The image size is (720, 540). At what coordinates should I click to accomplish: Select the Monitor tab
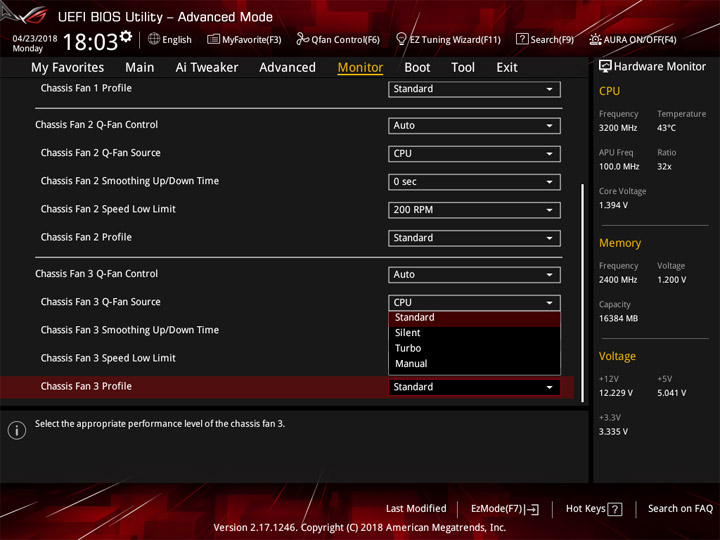tap(360, 68)
